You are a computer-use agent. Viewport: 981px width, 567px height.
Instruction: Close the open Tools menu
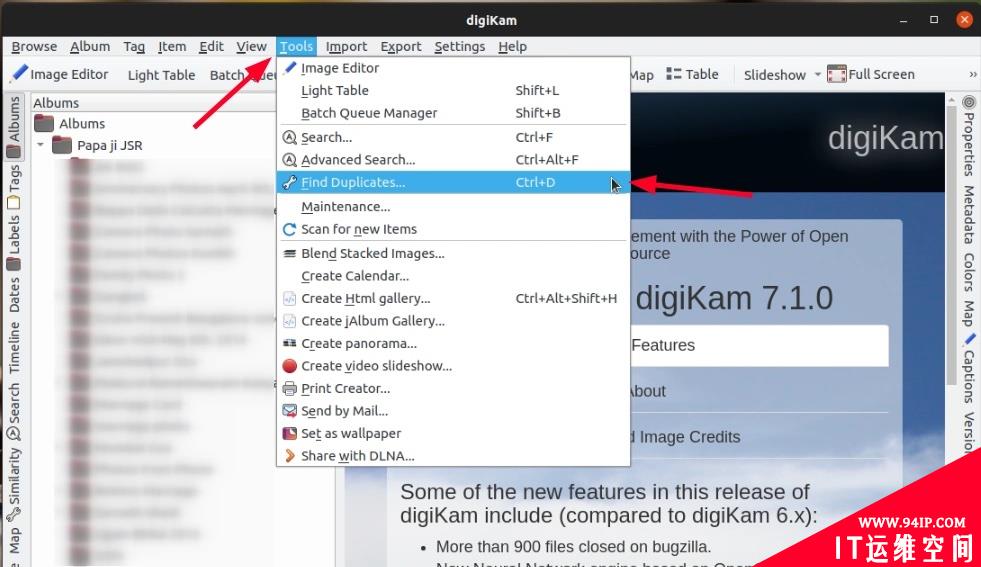297,46
